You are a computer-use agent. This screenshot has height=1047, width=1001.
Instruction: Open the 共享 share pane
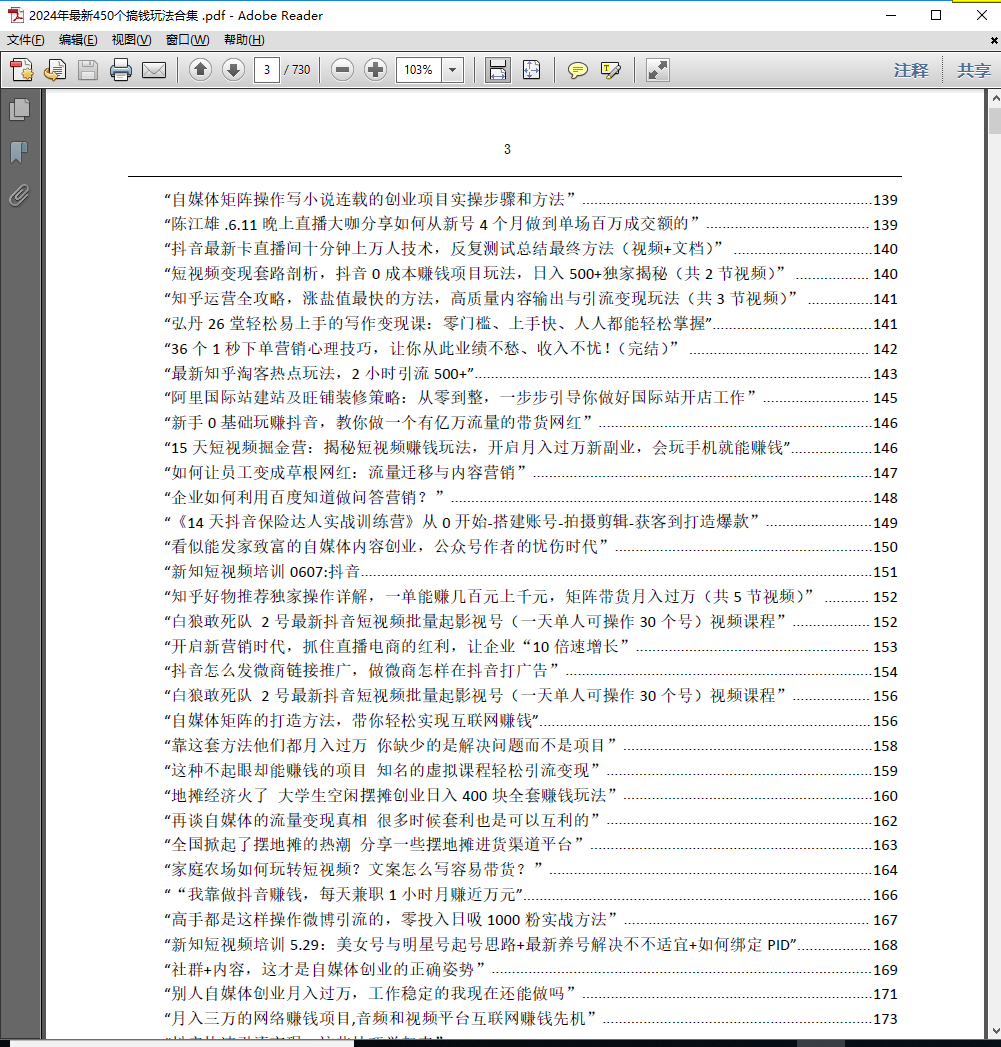(973, 70)
